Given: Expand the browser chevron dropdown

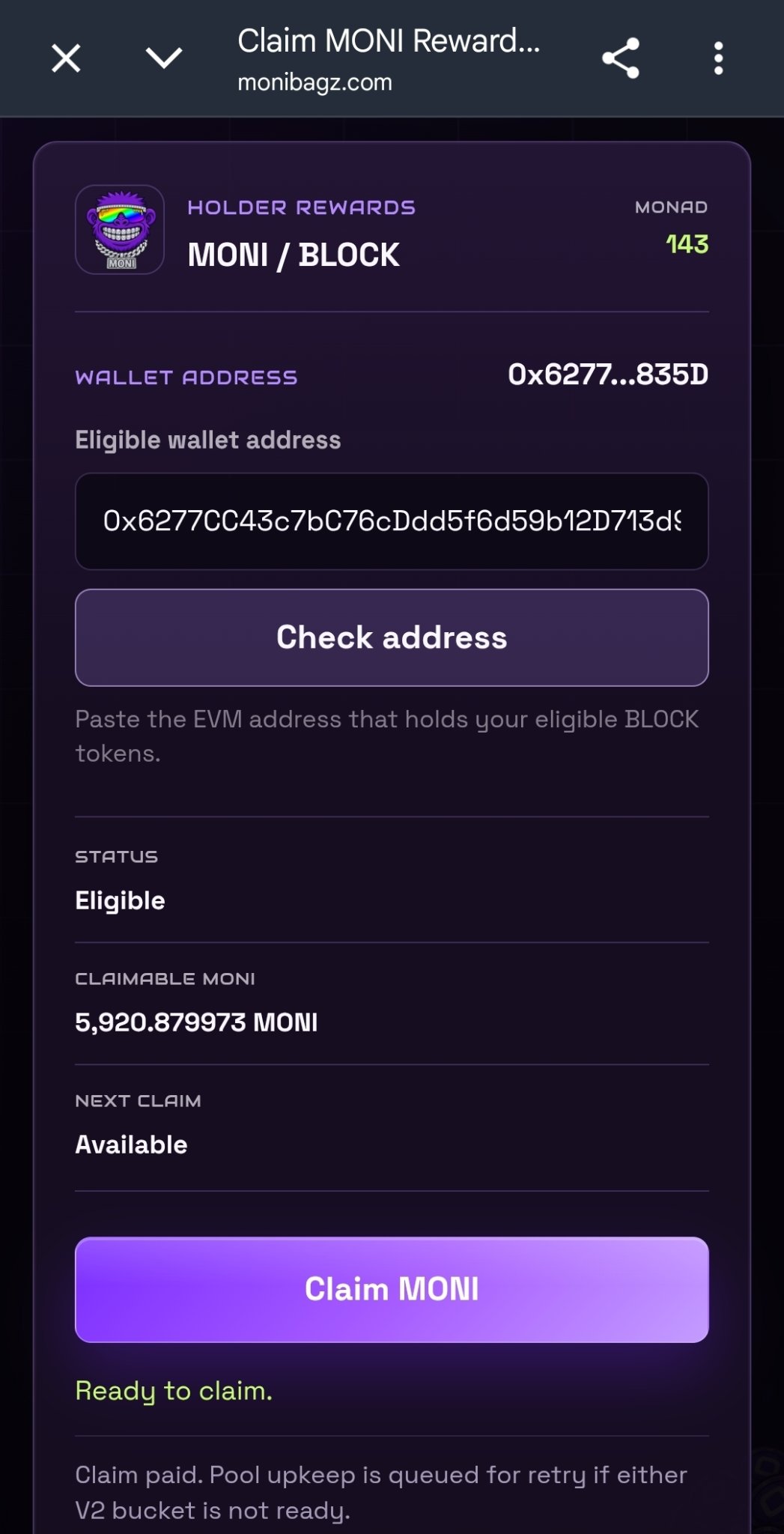Looking at the screenshot, I should click(164, 58).
